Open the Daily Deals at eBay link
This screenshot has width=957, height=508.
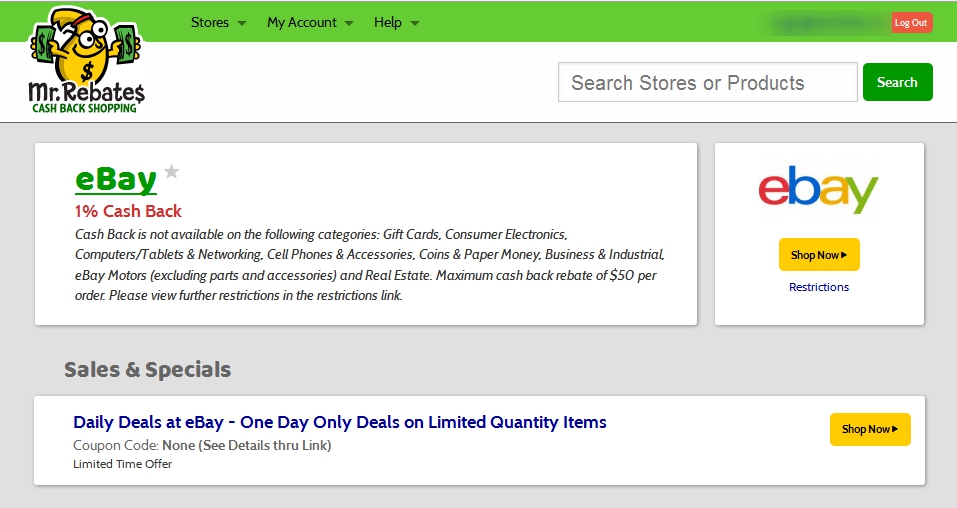pos(340,422)
